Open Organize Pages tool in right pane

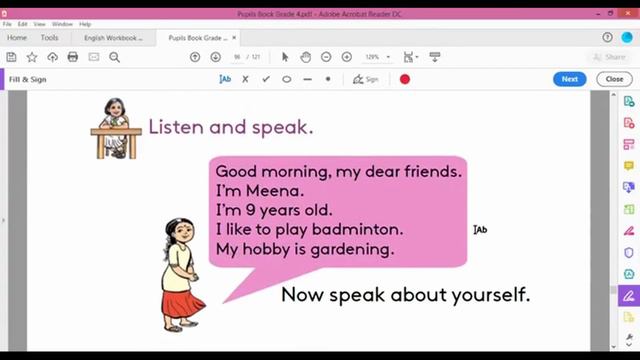[x=629, y=209]
